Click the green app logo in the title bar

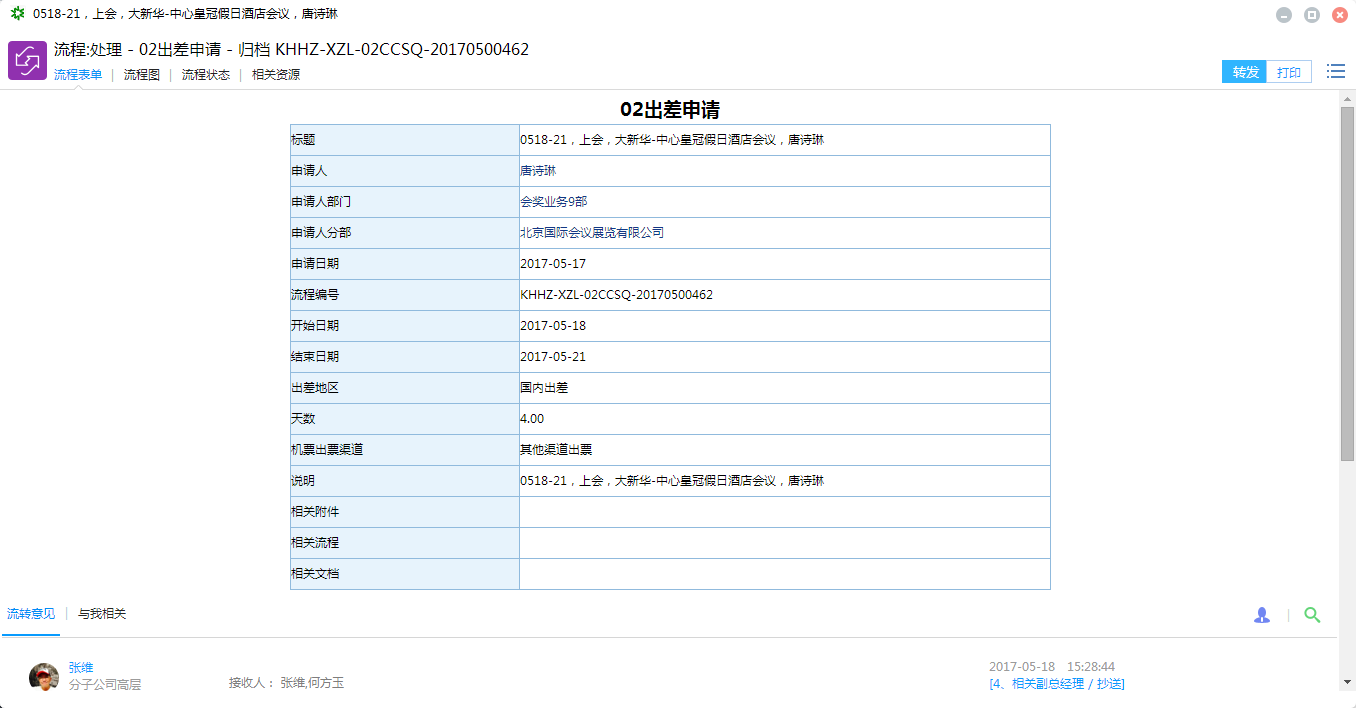click(17, 14)
